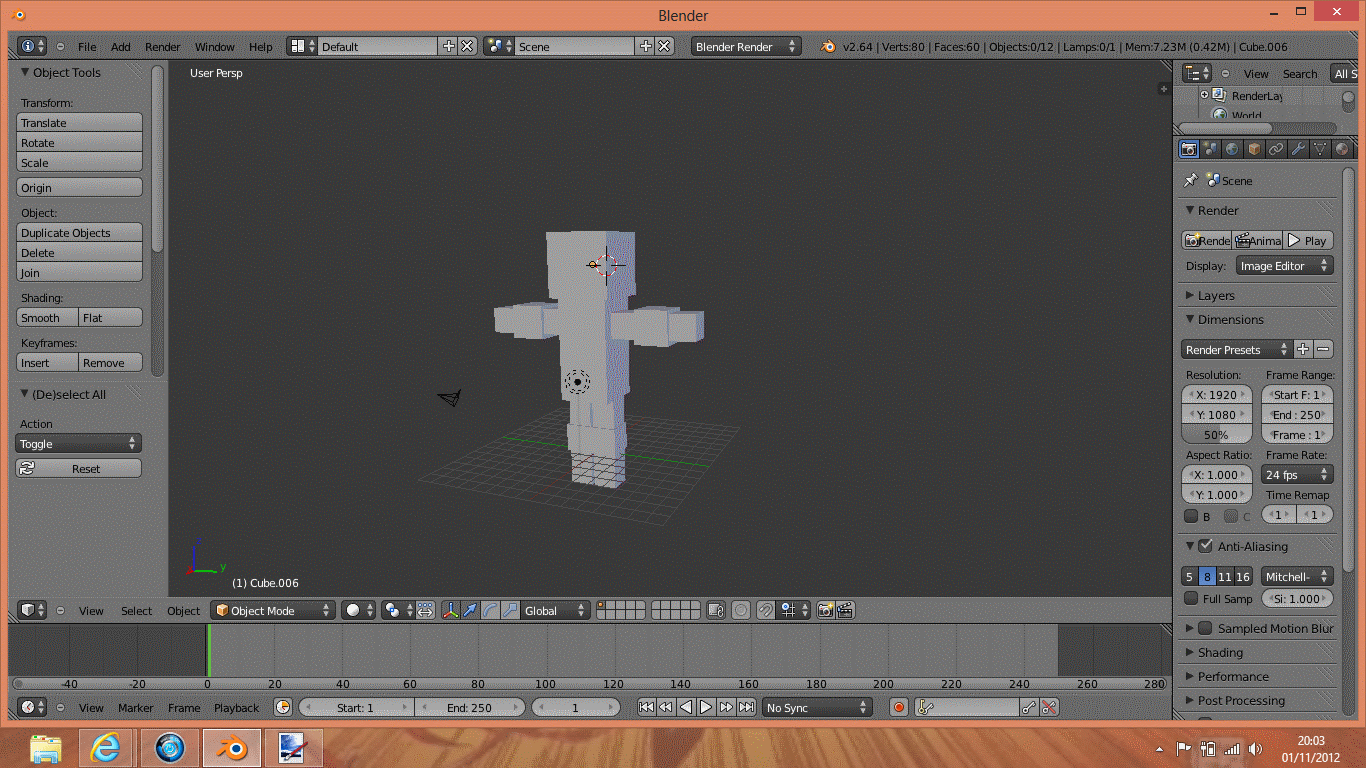Image resolution: width=1366 pixels, height=768 pixels.
Task: Enable the rotate manipulator icon
Action: (x=490, y=610)
